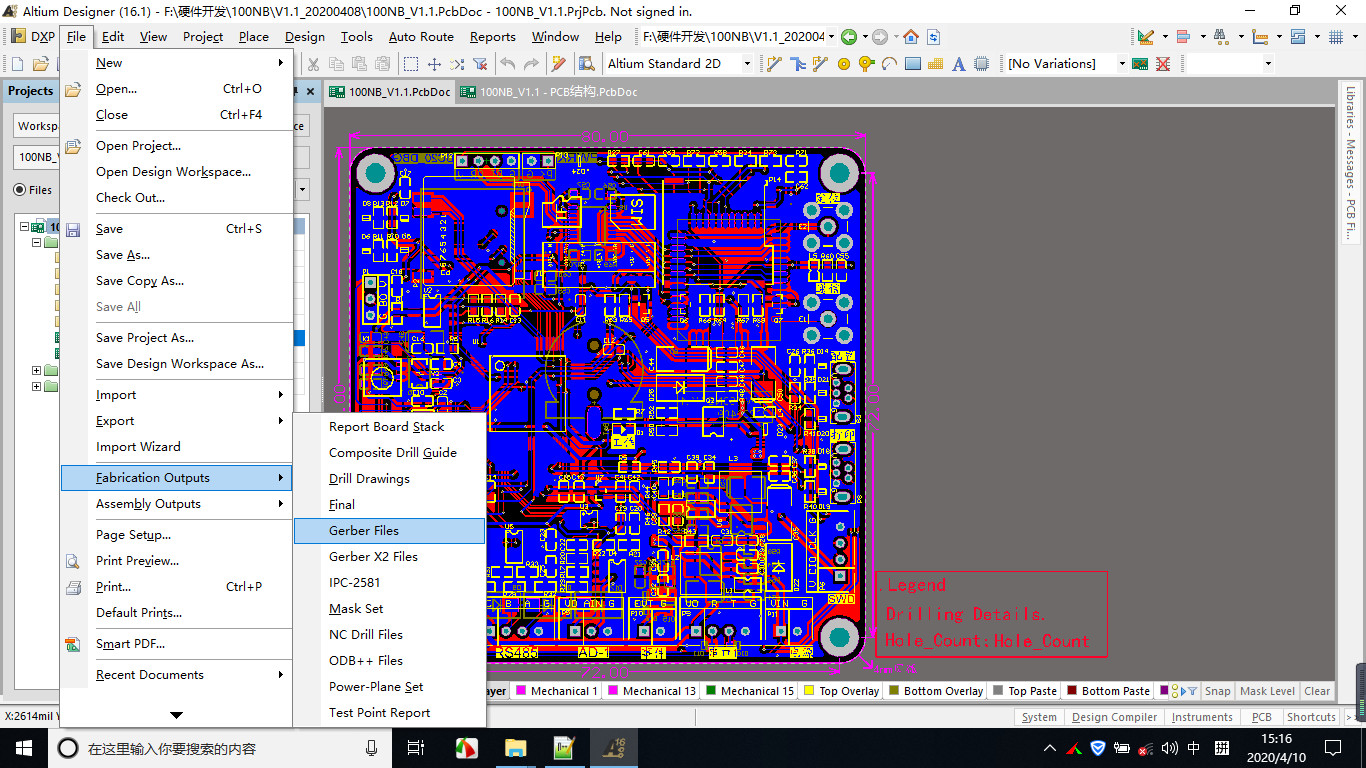Click the Place Via icon in toolbar
Screen dimensions: 1366x768
point(865,64)
